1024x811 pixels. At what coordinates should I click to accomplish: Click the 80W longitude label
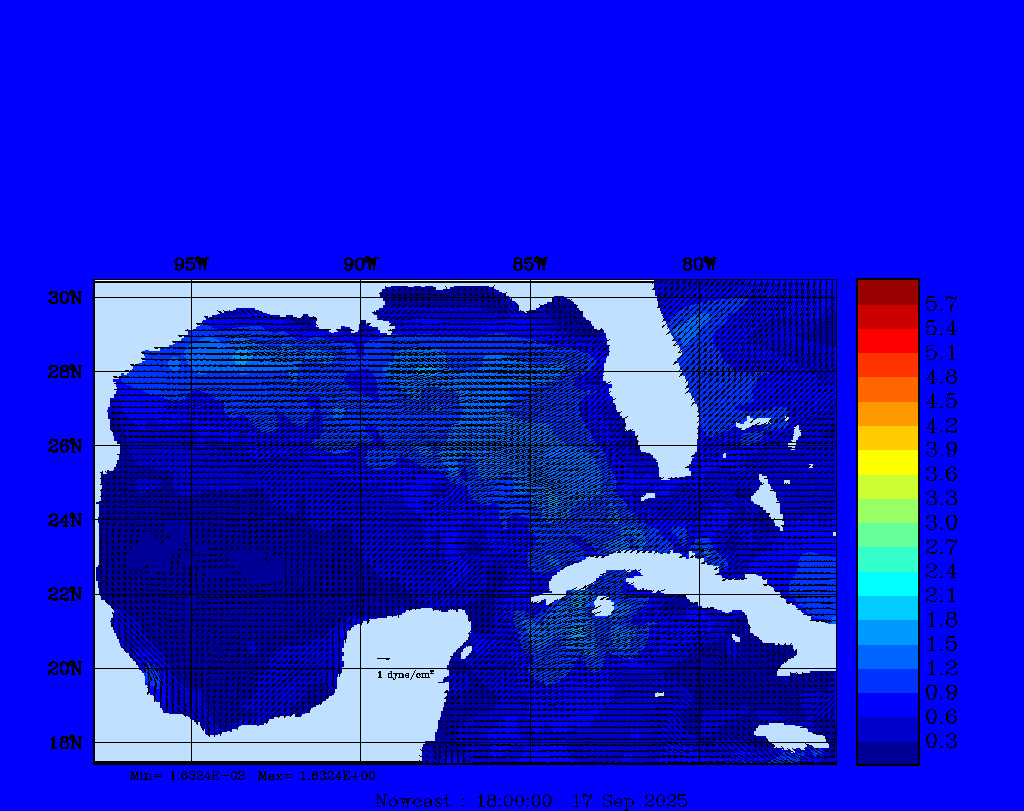pyautogui.click(x=699, y=264)
